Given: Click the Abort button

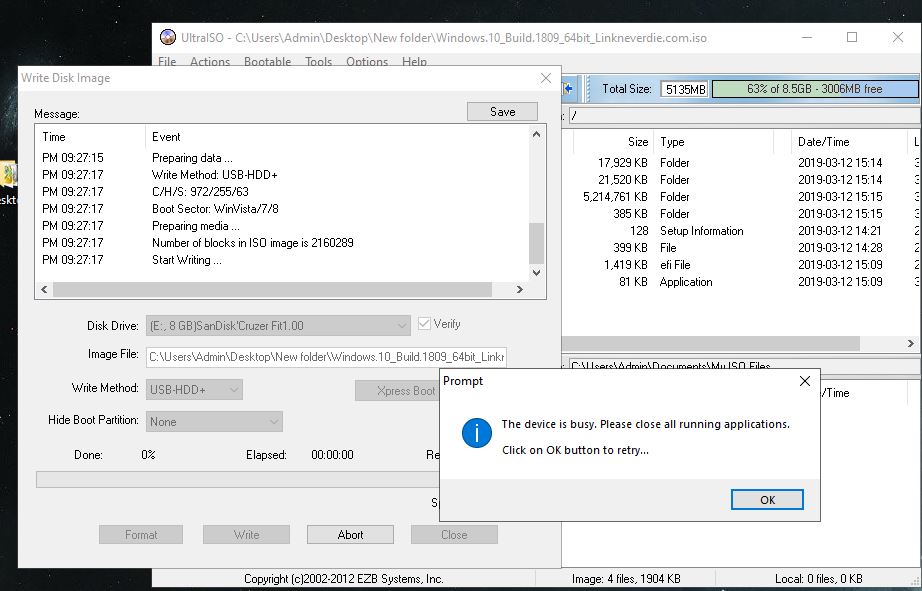Looking at the screenshot, I should 350,535.
